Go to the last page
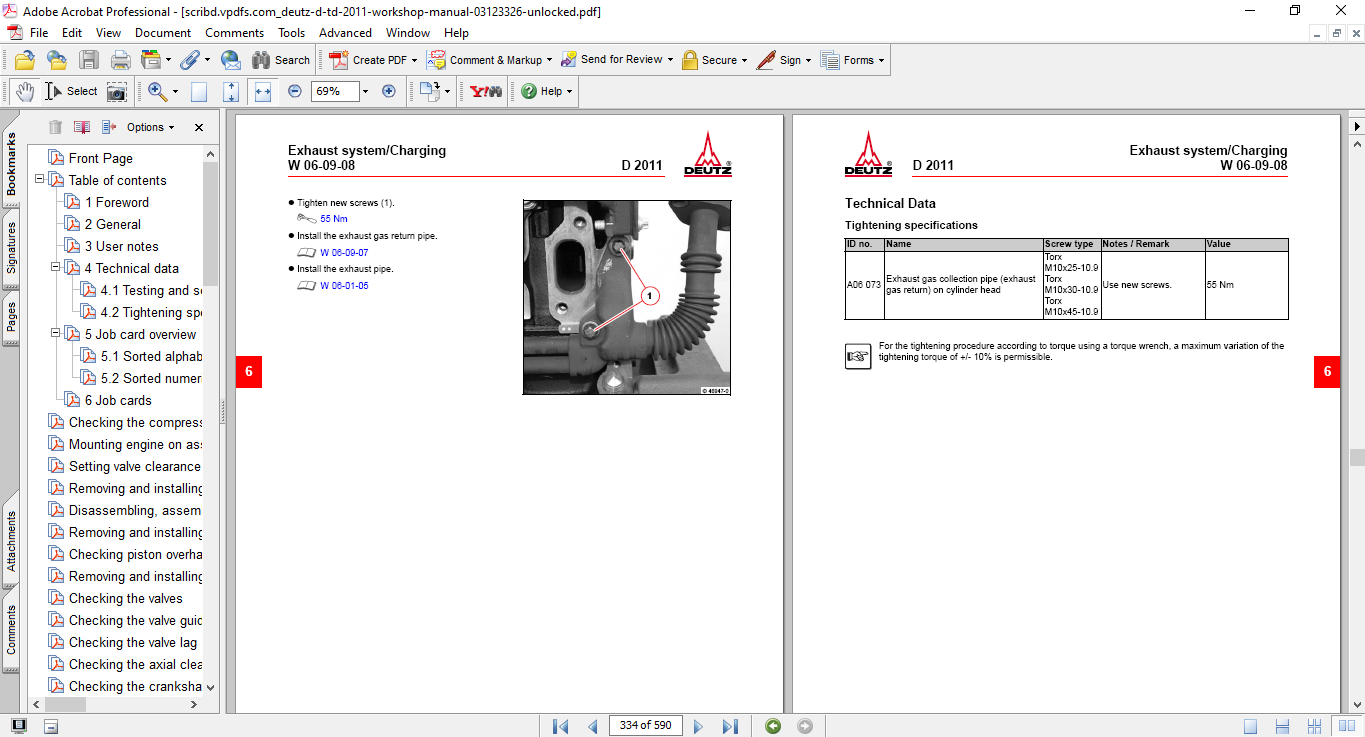This screenshot has height=737, width=1365. pyautogui.click(x=730, y=725)
